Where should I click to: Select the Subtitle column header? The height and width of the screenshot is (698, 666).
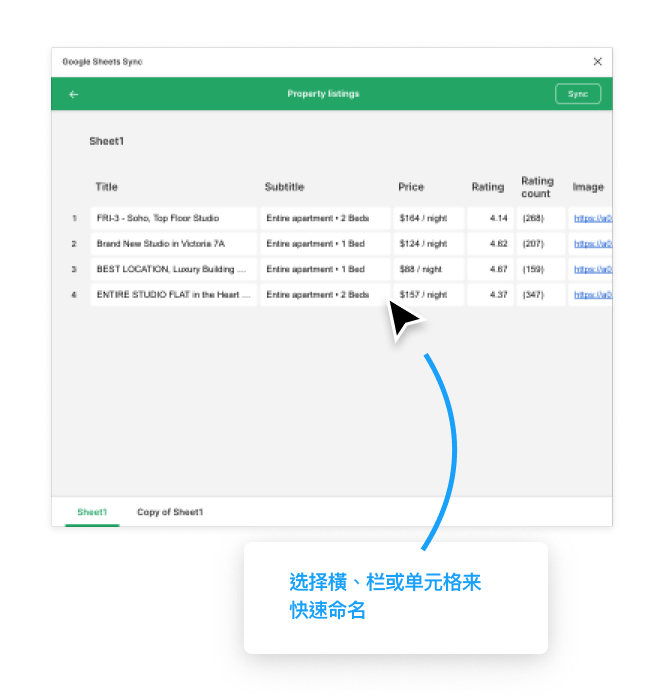[284, 187]
